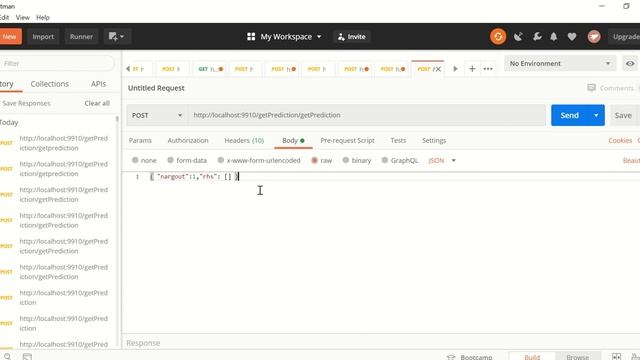640x360 pixels.
Task: Open the Tests tab
Action: (x=398, y=140)
